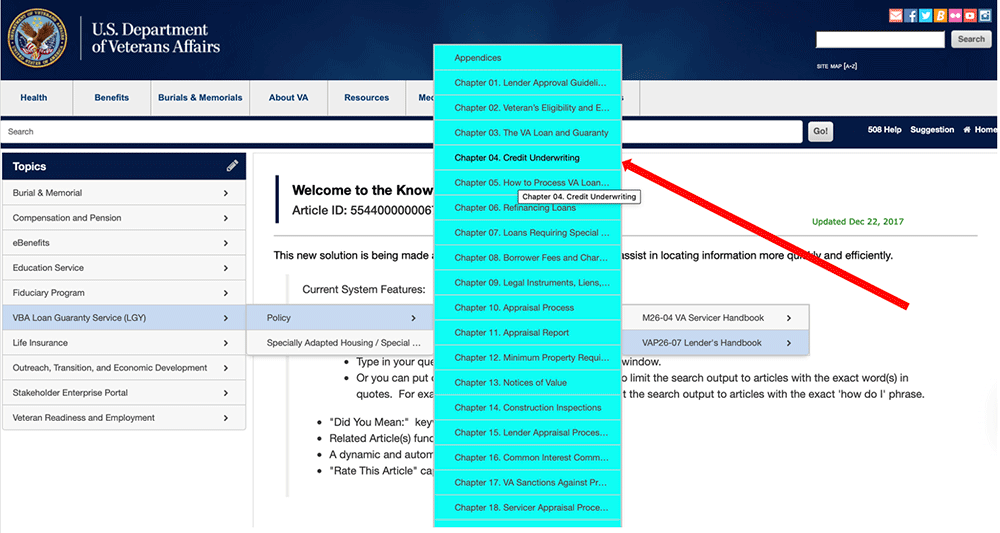Open the VA Twitter icon
The height and width of the screenshot is (533, 1000).
(926, 15)
